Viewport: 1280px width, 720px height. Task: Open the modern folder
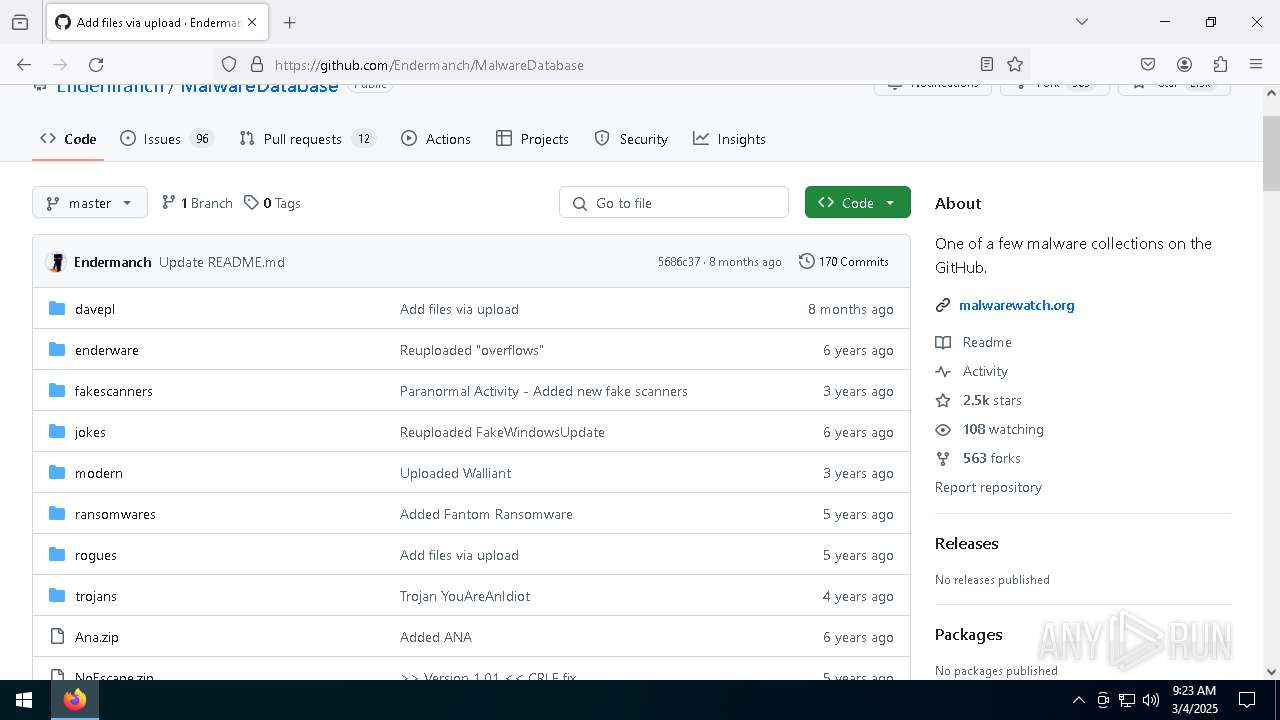coord(99,473)
